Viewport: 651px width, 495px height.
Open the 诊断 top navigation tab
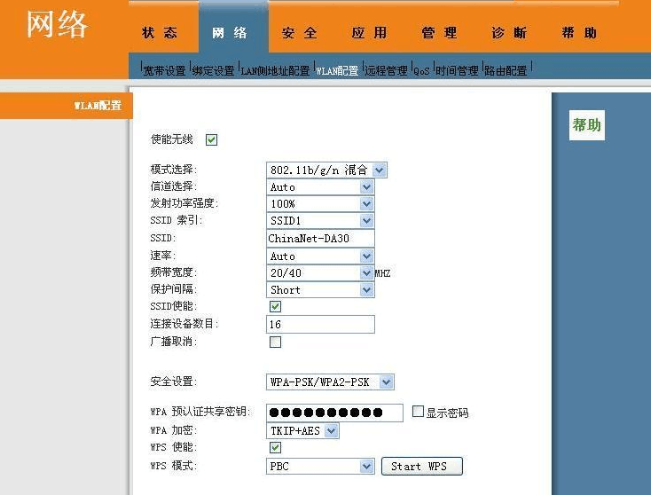509,33
